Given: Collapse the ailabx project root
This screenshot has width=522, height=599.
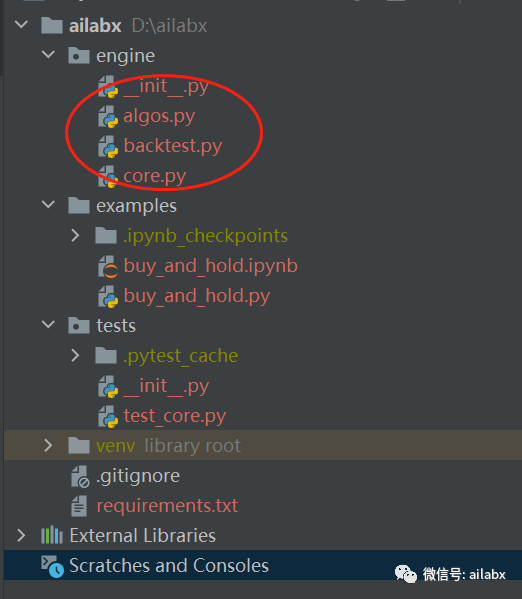Looking at the screenshot, I should (x=21, y=25).
